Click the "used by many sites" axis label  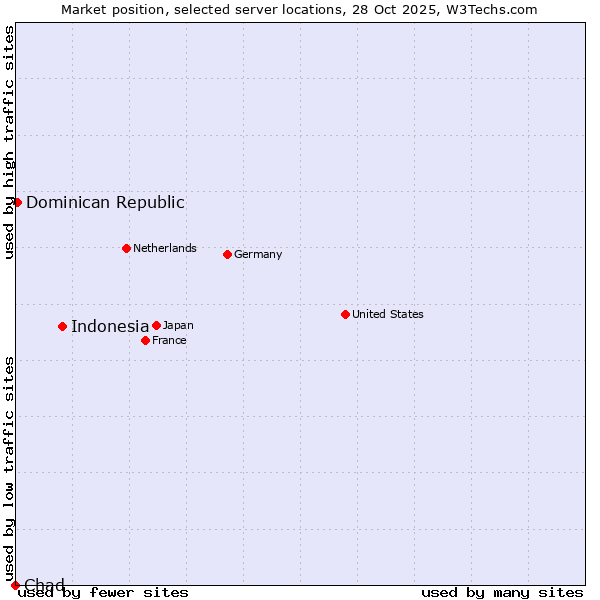pos(502,592)
